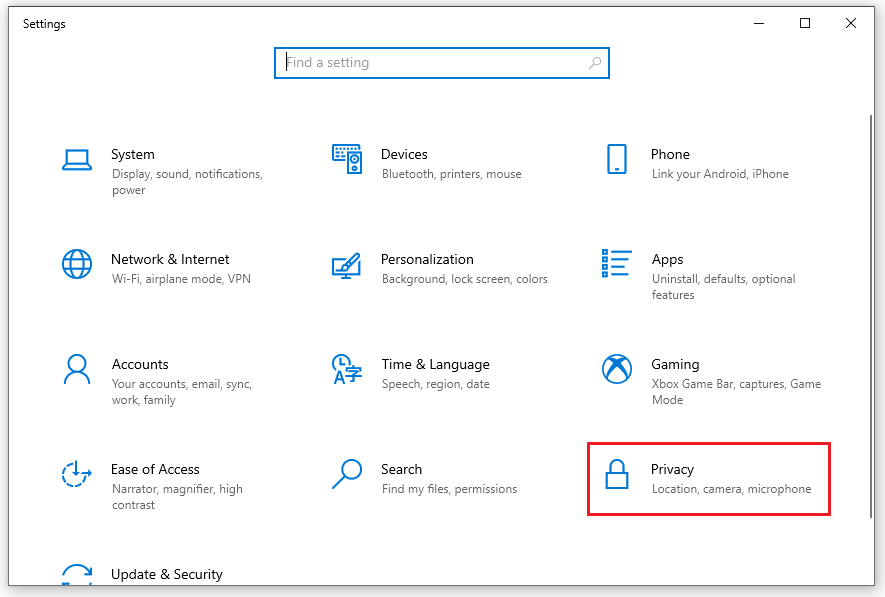
Task: Open the System settings title
Action: 133,154
